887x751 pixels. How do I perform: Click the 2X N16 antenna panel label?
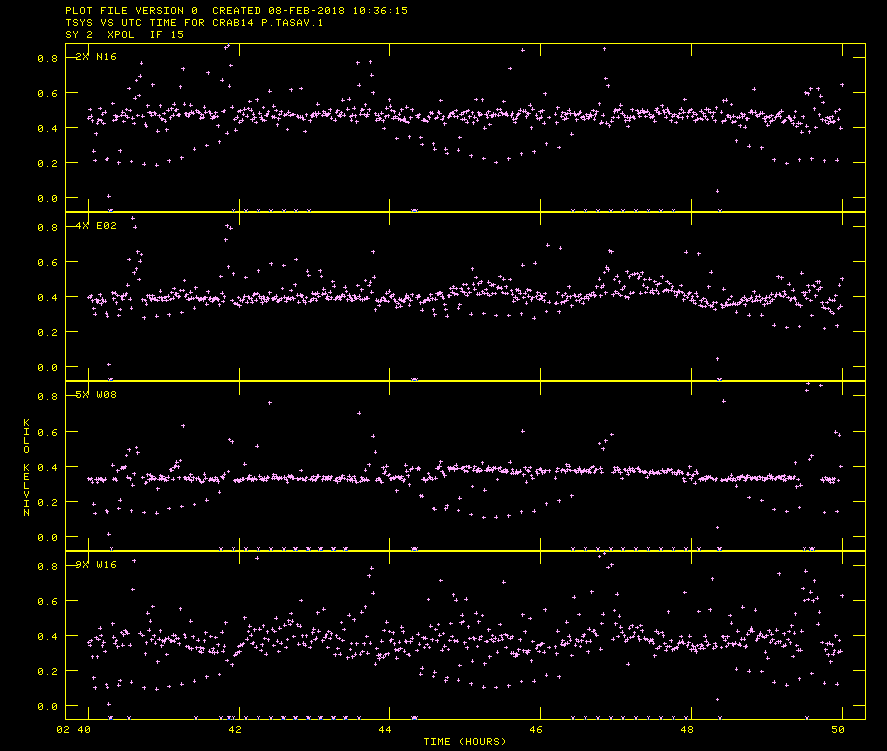pos(97,57)
